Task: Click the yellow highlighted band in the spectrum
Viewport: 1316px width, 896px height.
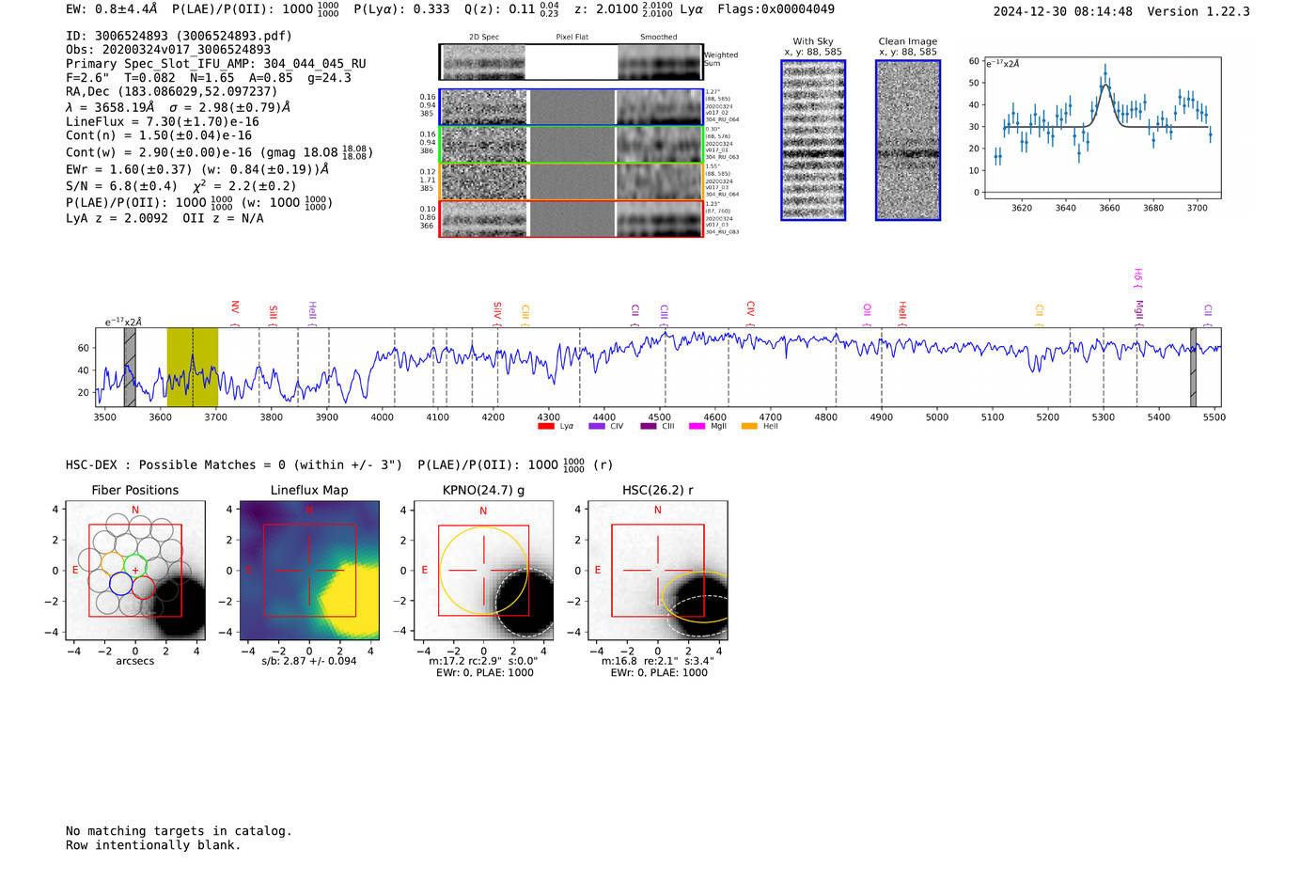Action: [x=193, y=367]
